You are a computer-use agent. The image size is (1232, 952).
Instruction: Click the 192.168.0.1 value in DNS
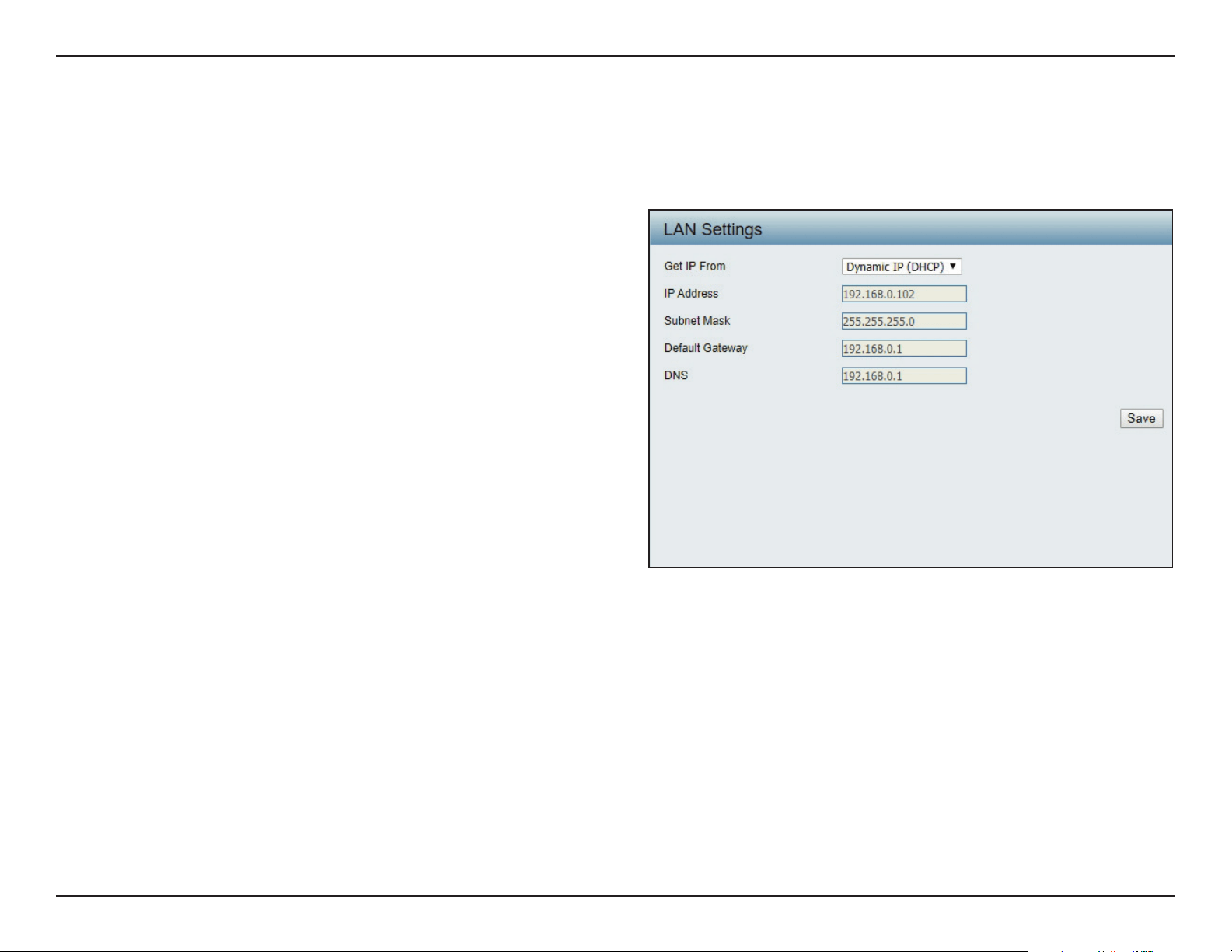point(873,376)
